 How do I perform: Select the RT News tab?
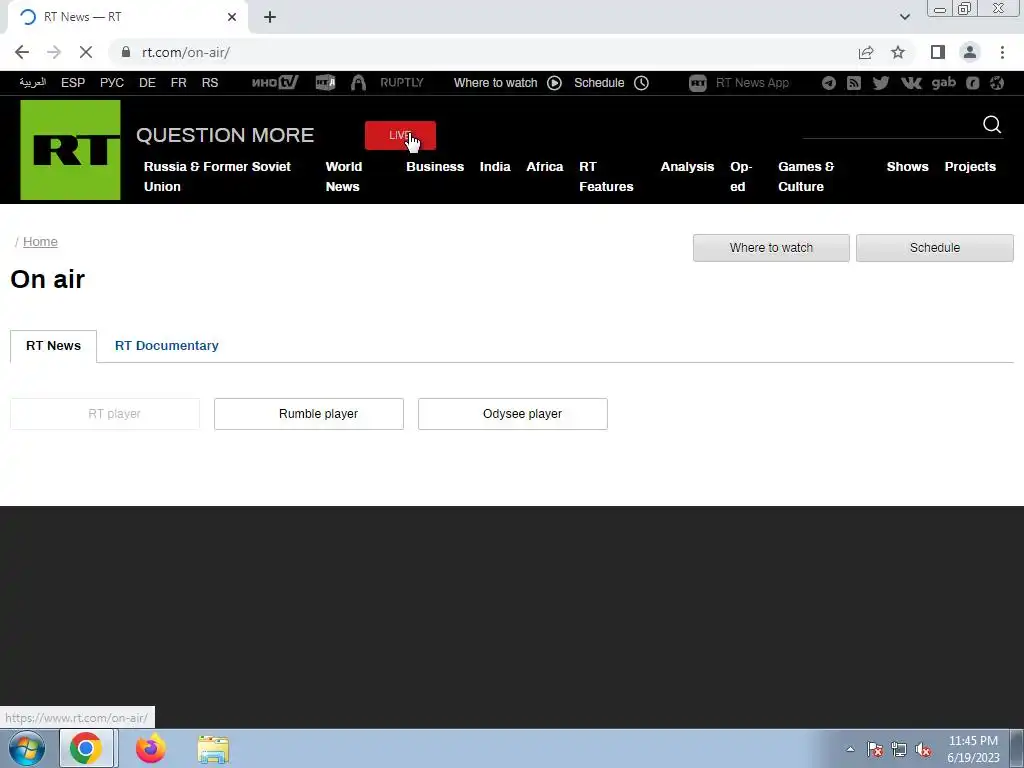pos(54,345)
